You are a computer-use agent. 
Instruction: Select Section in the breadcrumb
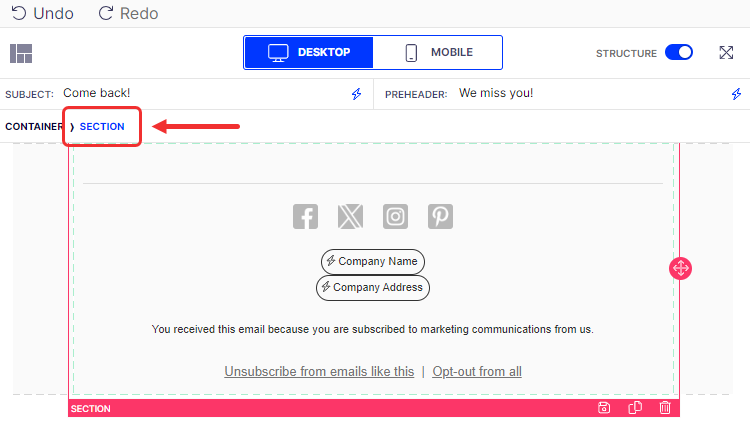pos(102,127)
